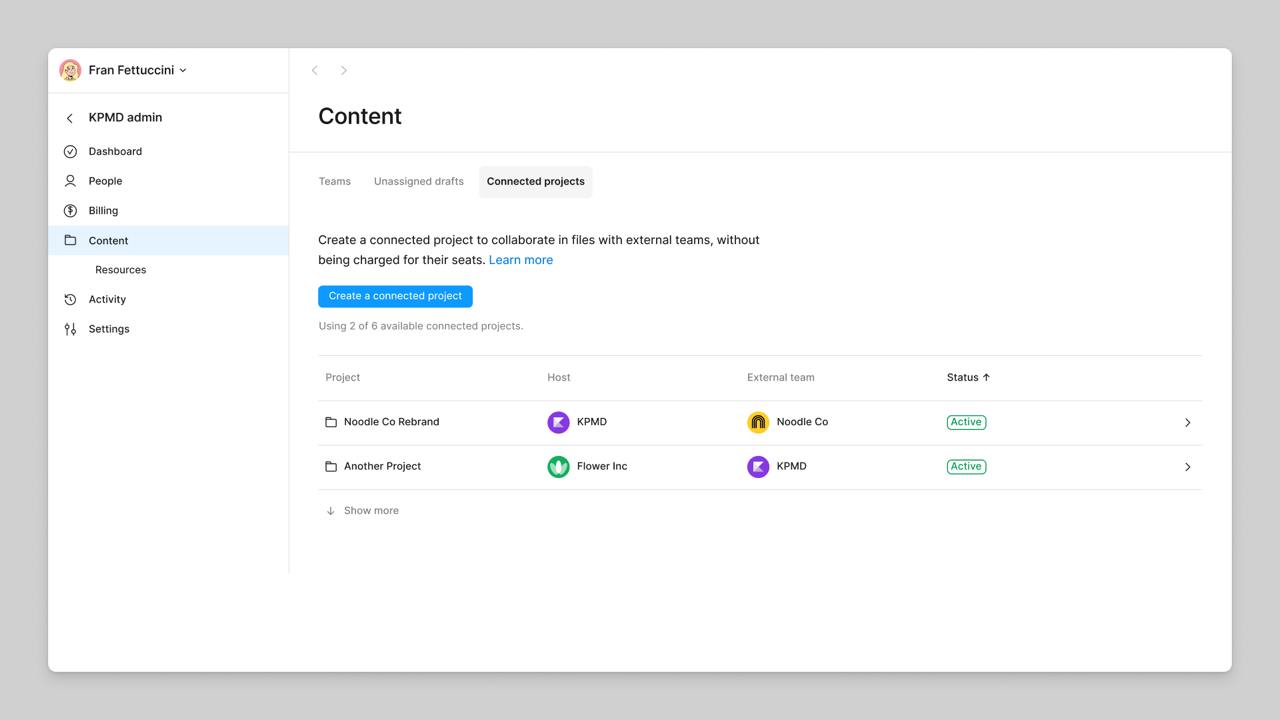The image size is (1280, 720).
Task: Toggle the Status column sort order
Action: [968, 377]
